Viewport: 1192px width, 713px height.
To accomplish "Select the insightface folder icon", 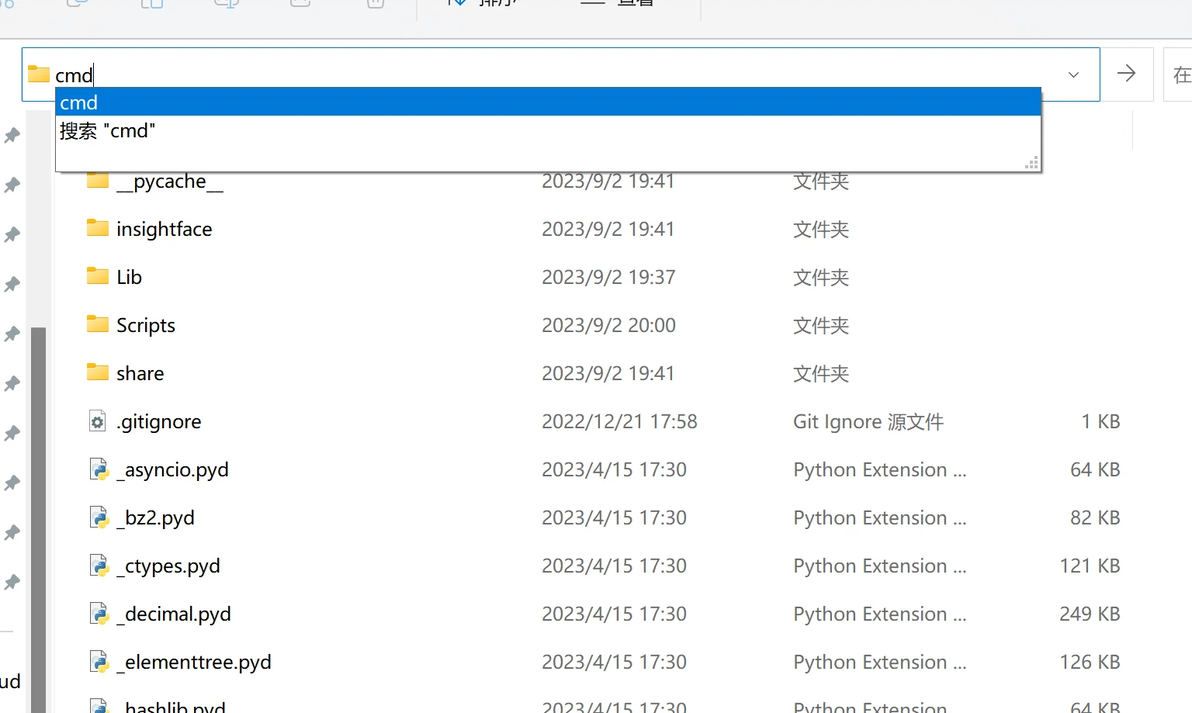I will 97,229.
